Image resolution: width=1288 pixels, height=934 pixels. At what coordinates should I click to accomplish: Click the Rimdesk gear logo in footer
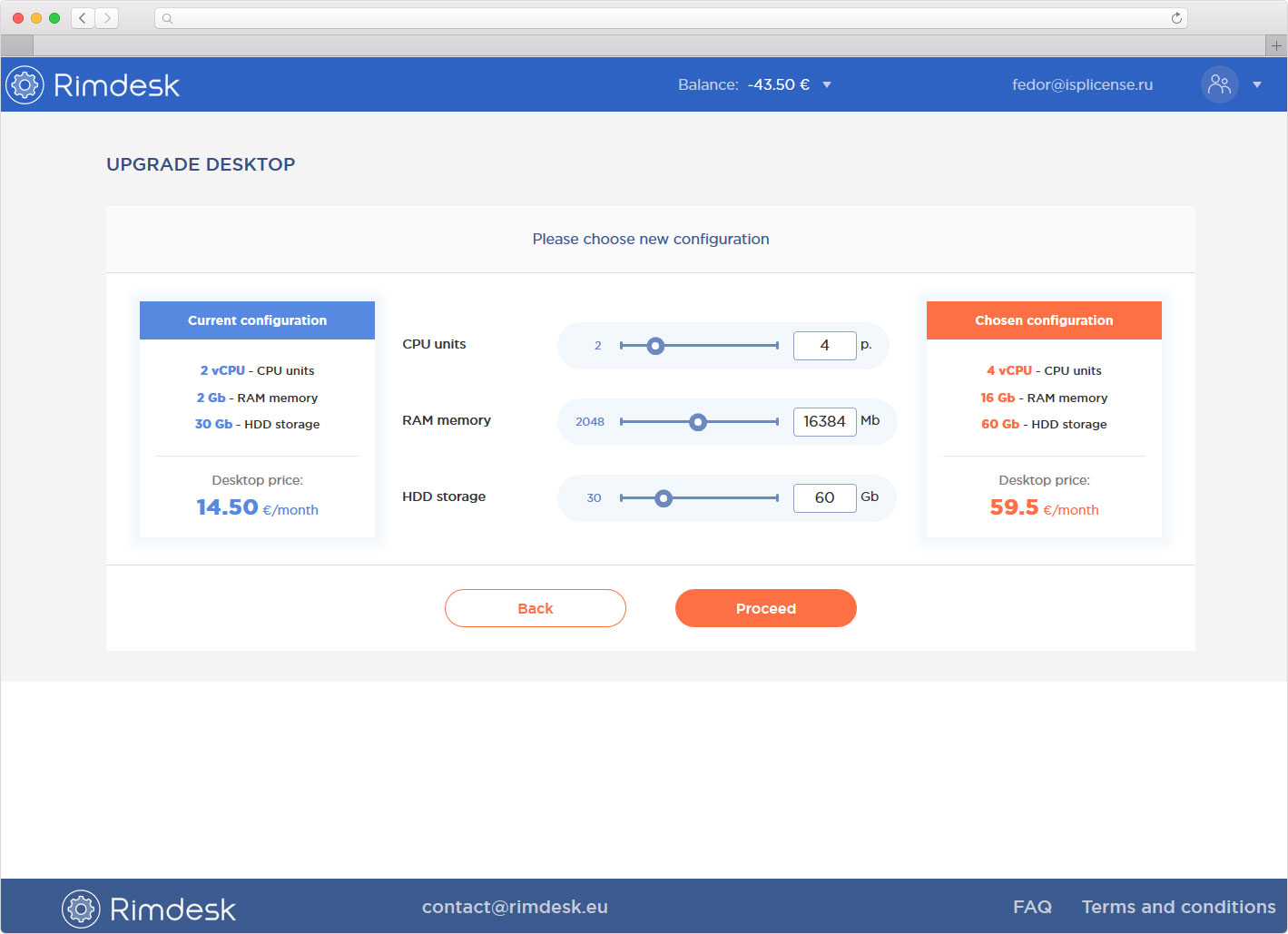point(81,909)
